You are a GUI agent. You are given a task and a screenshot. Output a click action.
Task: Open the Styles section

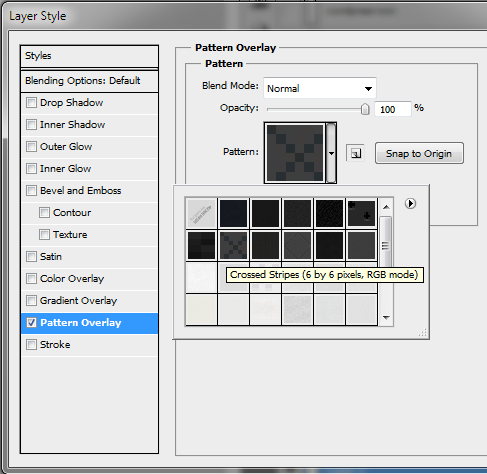click(89, 56)
